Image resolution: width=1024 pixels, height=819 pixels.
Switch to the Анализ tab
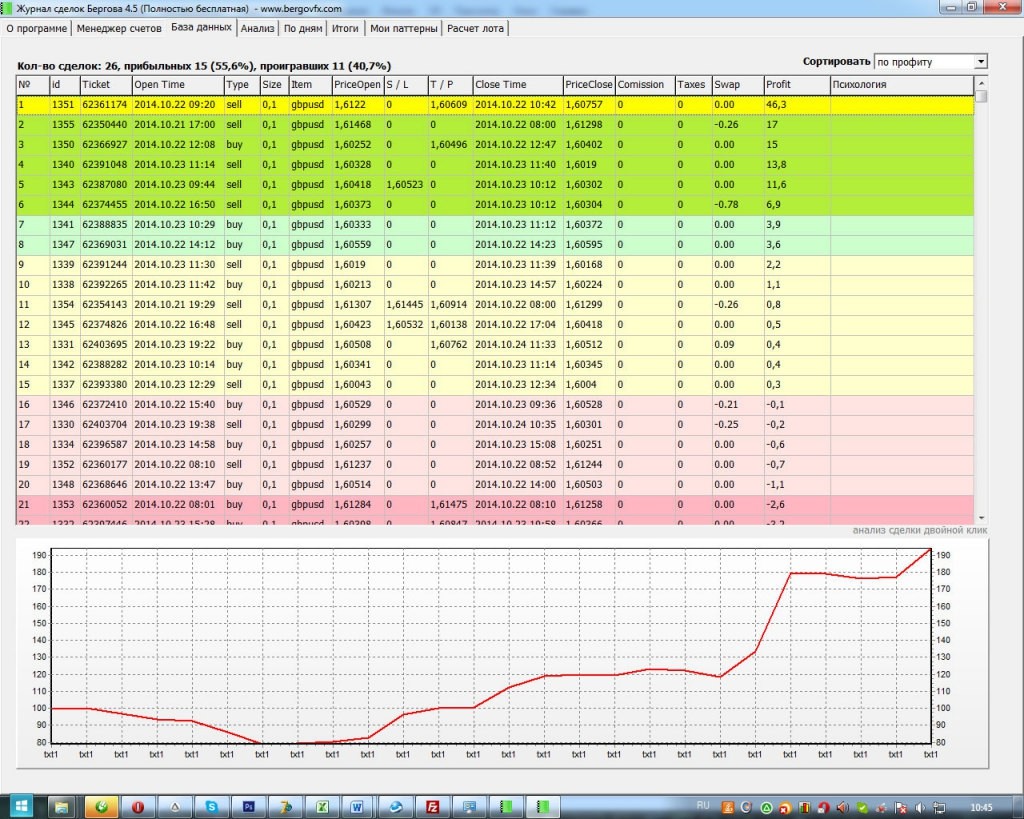pos(258,28)
